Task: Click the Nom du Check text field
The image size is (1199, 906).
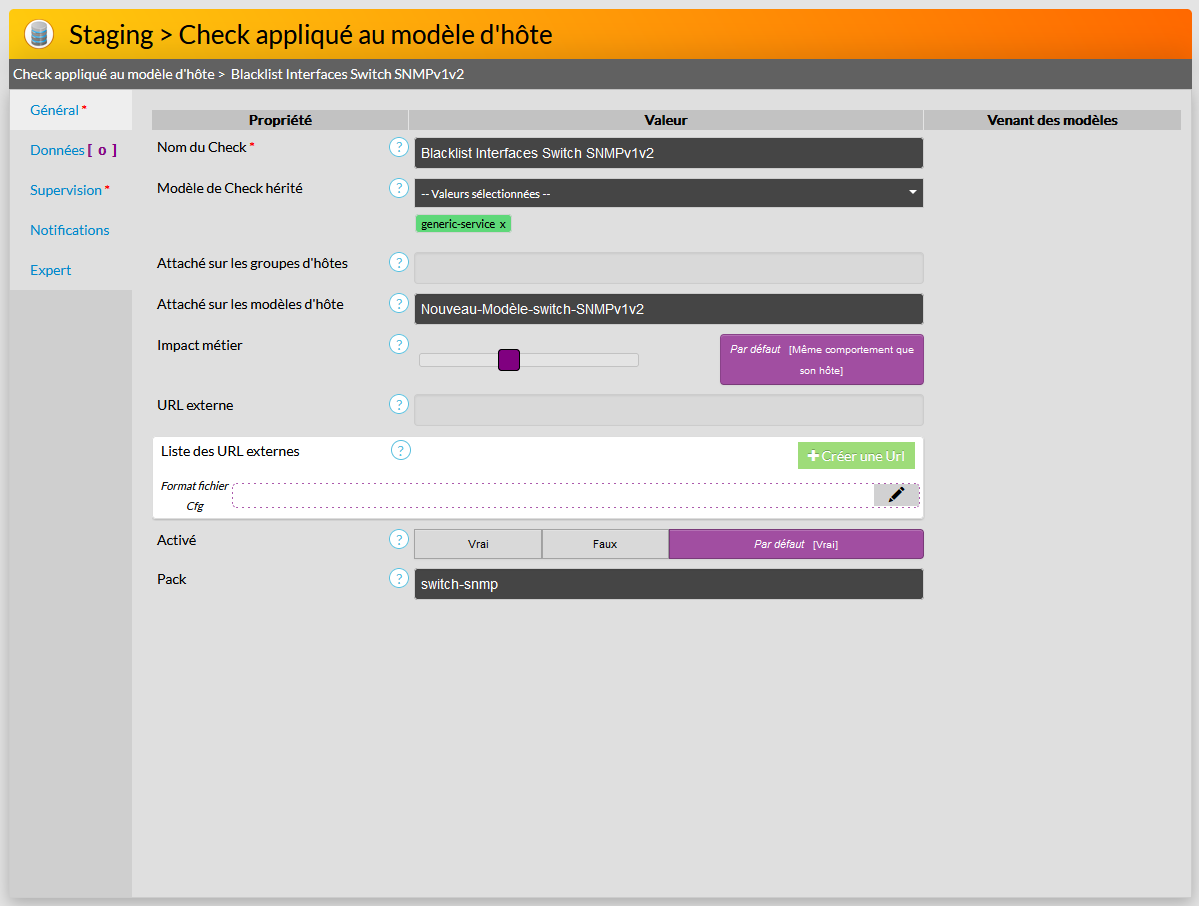Action: pos(668,153)
